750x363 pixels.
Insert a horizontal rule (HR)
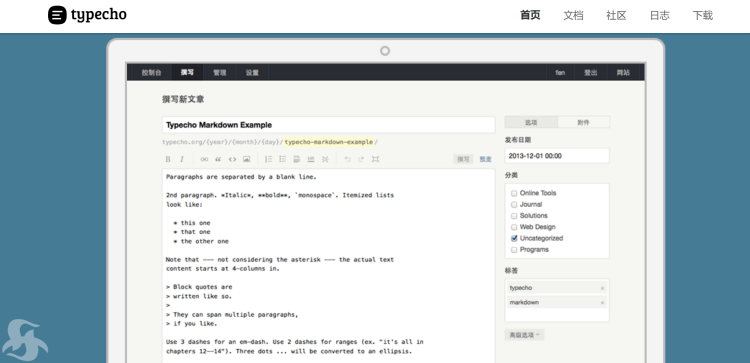click(311, 159)
